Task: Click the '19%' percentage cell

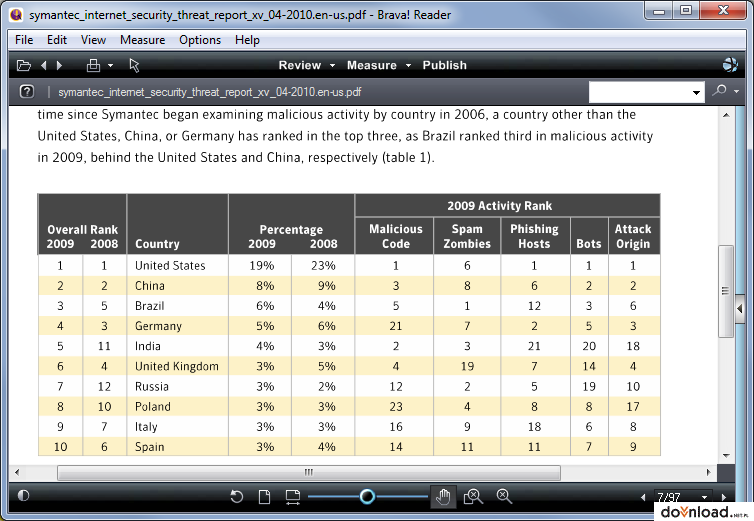Action: [262, 266]
